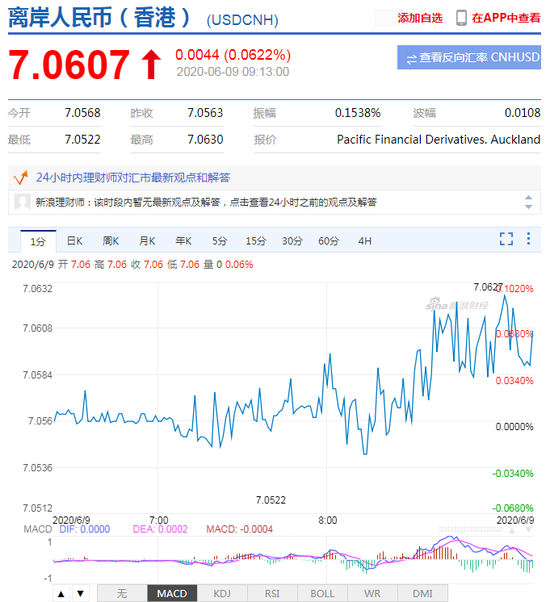Switch to the 年K chart tab
This screenshot has height=602, width=550.
click(183, 241)
